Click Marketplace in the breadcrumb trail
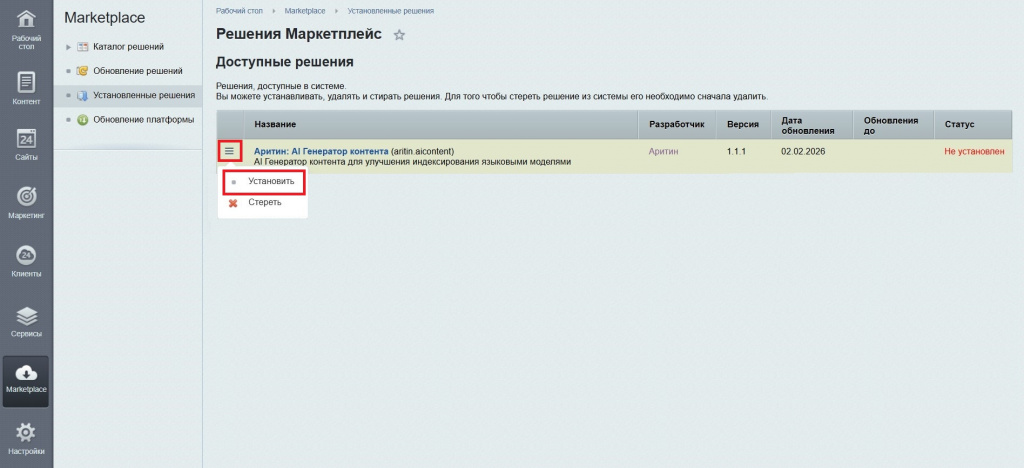 point(304,10)
